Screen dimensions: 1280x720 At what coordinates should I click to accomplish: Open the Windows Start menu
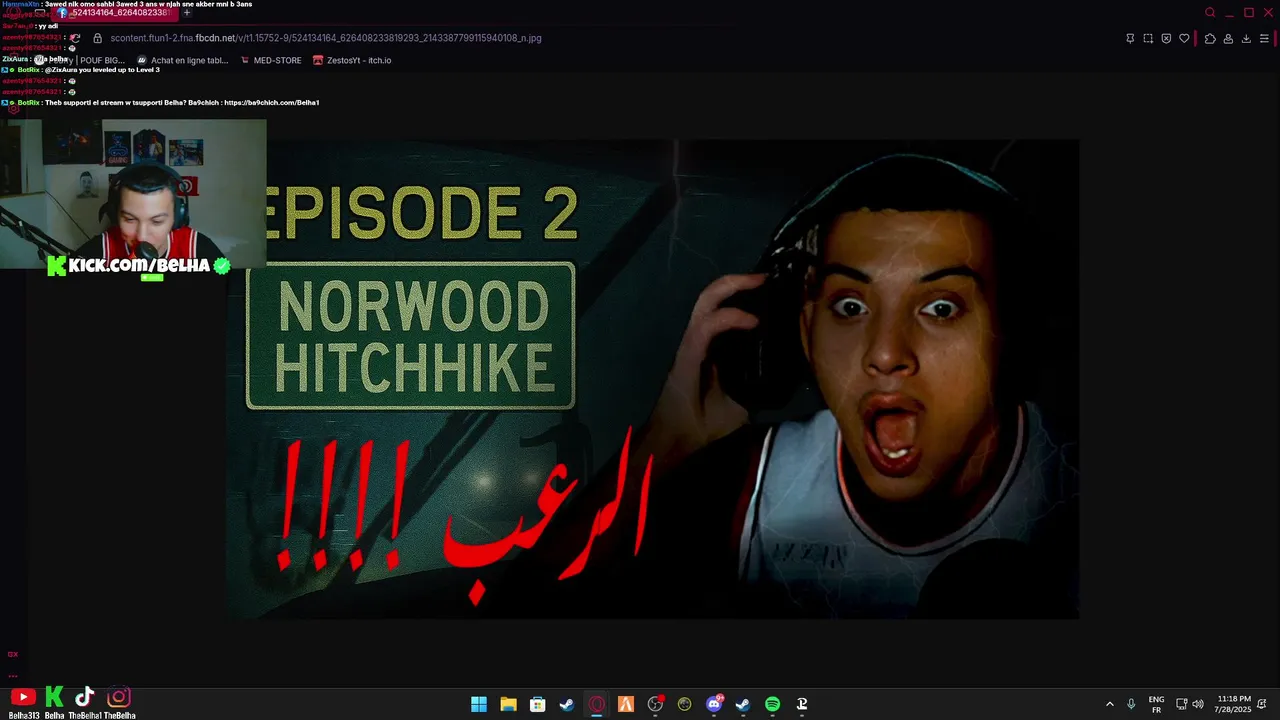(479, 704)
